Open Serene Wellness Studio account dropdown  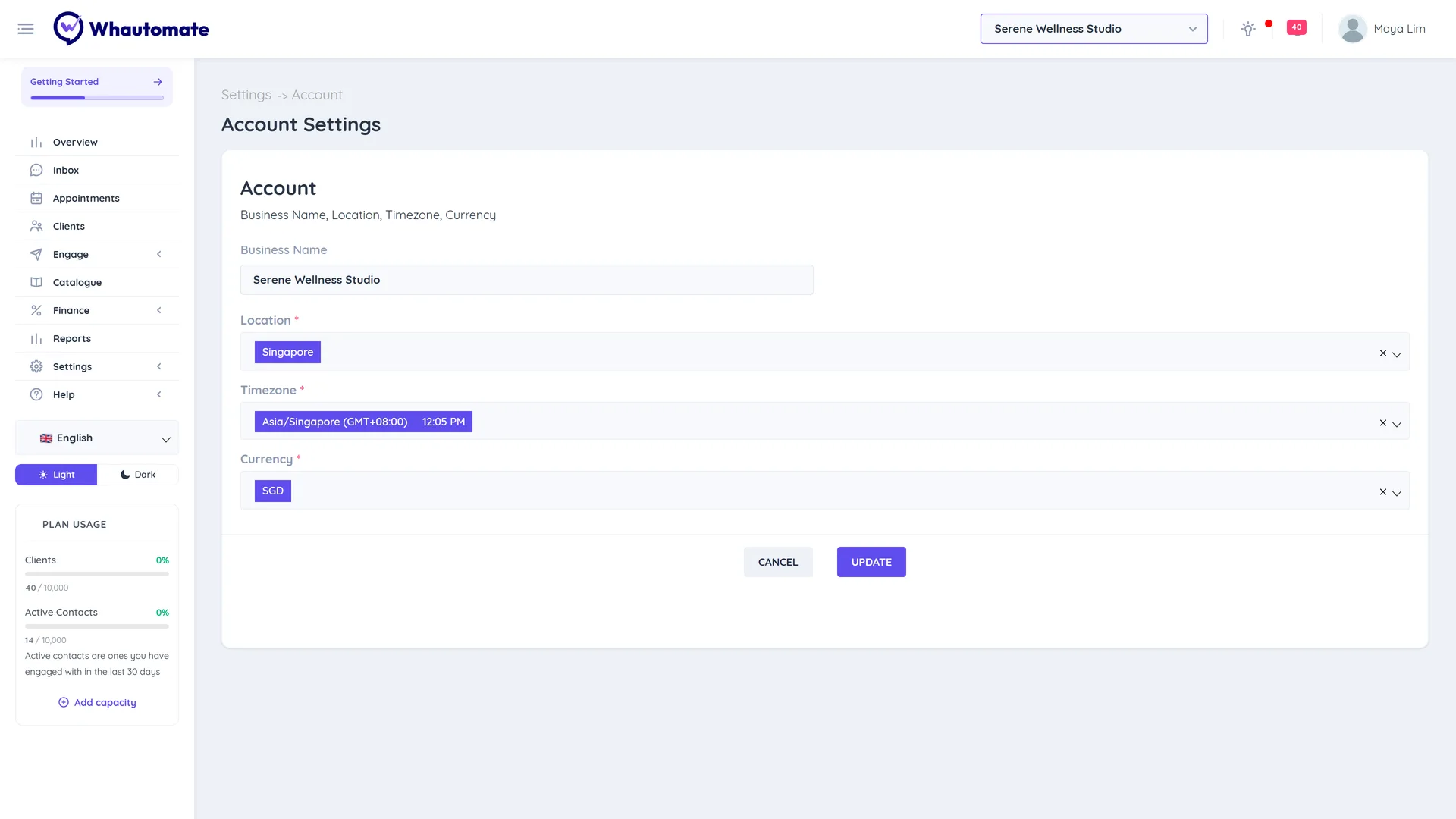coord(1094,29)
